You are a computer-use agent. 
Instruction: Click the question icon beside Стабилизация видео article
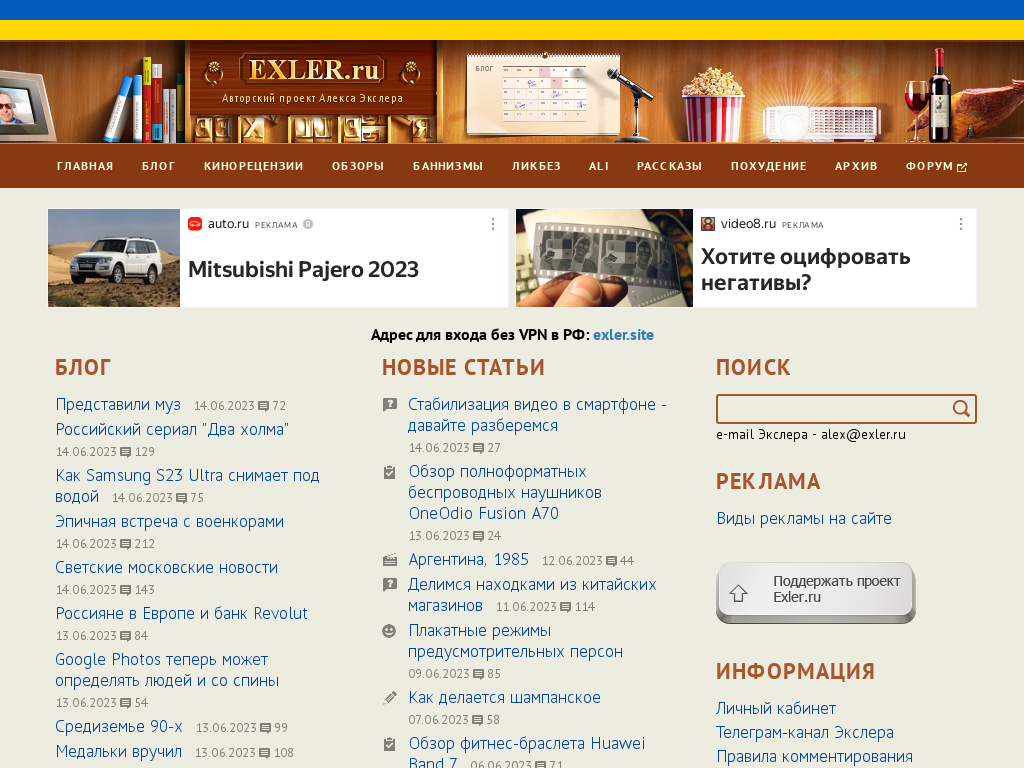390,405
